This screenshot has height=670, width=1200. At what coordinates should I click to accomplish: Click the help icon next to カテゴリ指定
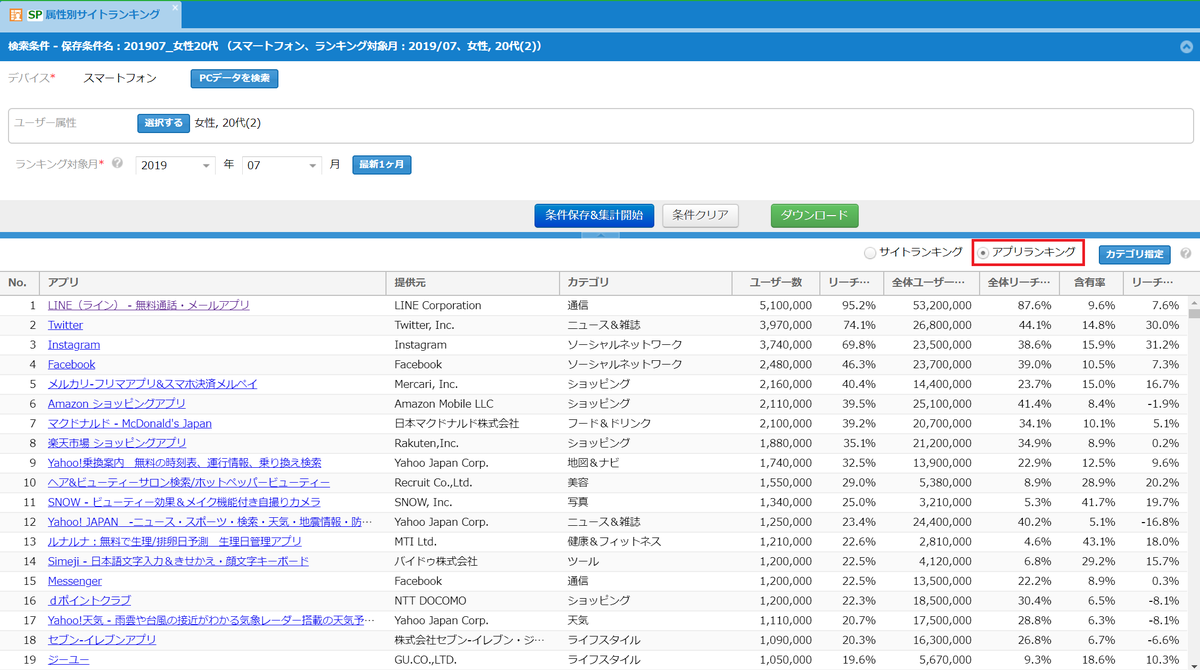(1185, 254)
